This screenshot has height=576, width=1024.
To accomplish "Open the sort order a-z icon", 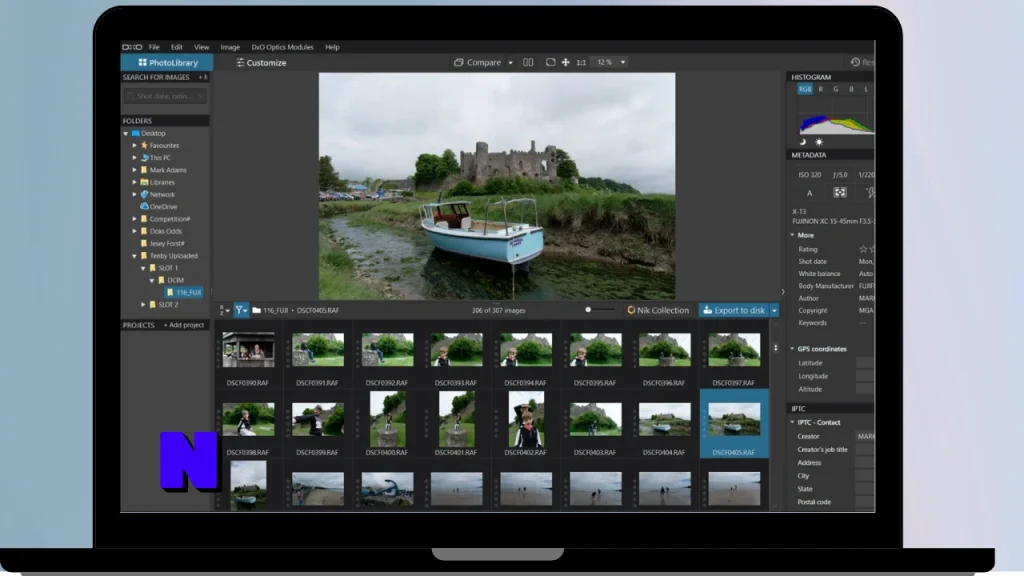I will click(x=224, y=310).
